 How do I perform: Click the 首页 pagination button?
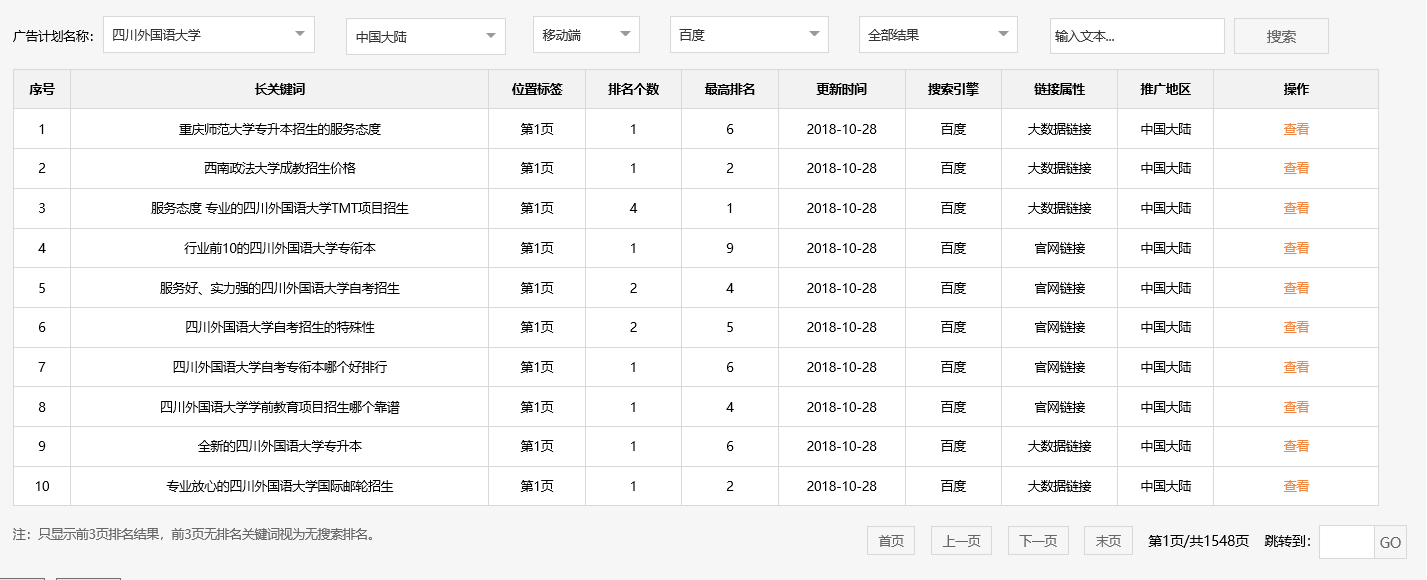pos(889,540)
